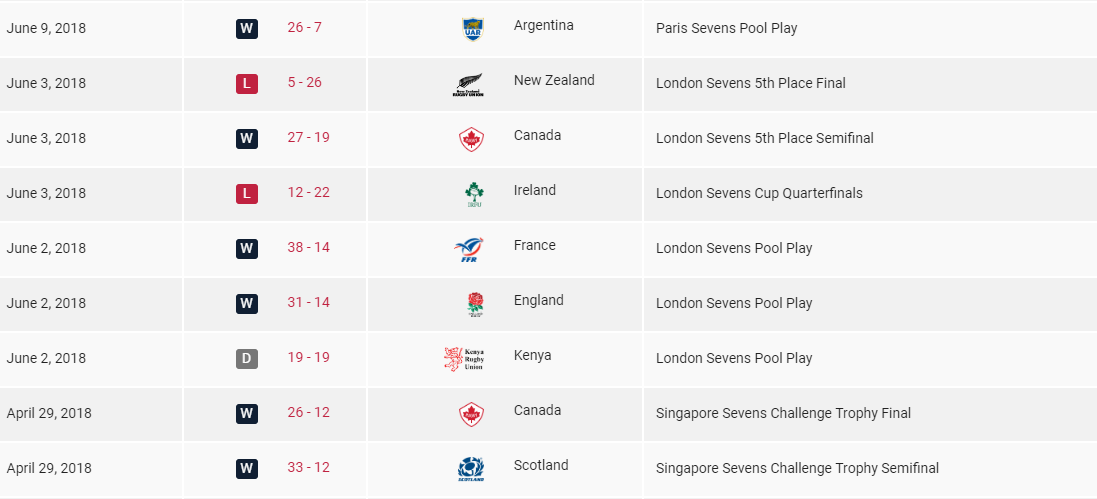This screenshot has width=1097, height=499.
Task: Select the England team name
Action: [x=538, y=300]
